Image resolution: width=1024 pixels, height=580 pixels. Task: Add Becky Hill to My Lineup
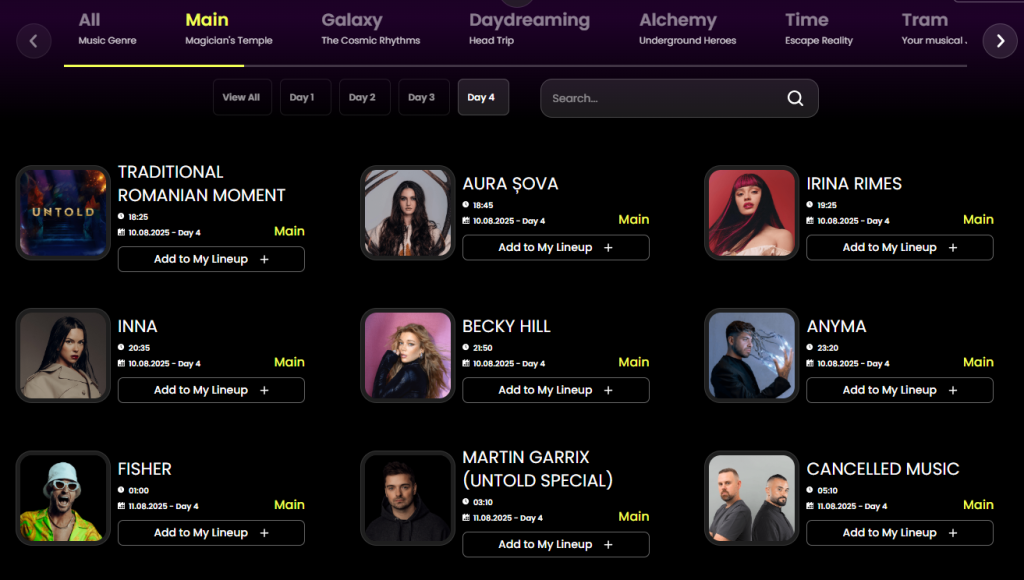click(556, 390)
